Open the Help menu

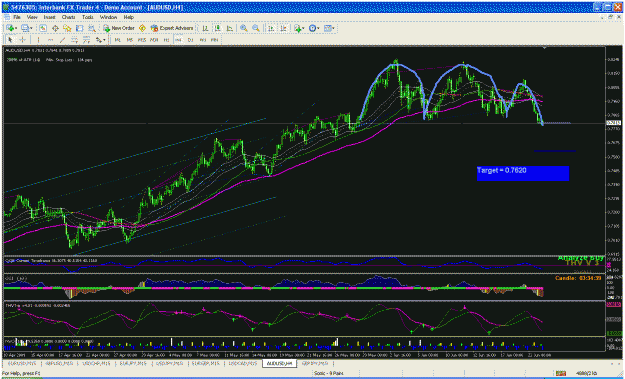coord(128,17)
